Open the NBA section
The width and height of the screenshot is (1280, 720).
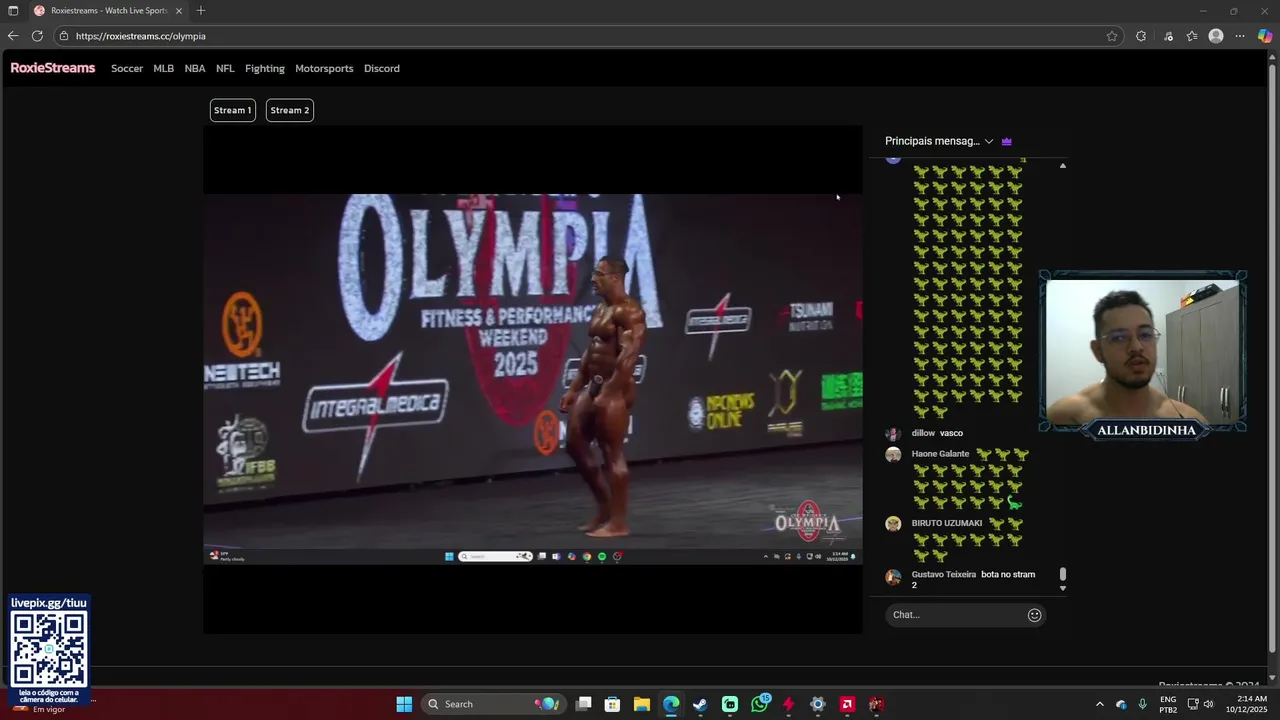(x=195, y=68)
